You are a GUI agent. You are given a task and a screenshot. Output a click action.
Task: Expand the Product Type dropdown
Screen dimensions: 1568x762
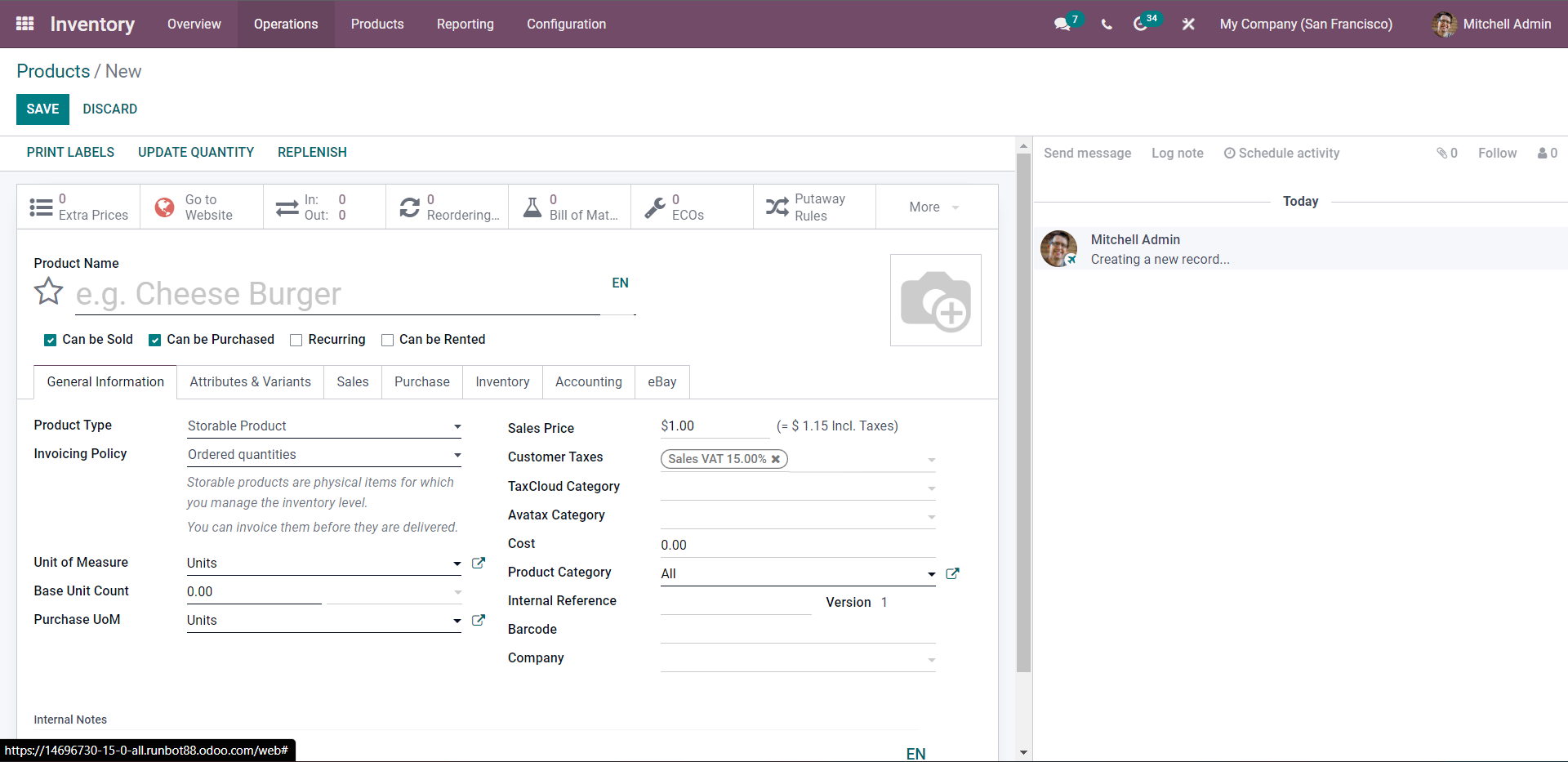point(324,426)
